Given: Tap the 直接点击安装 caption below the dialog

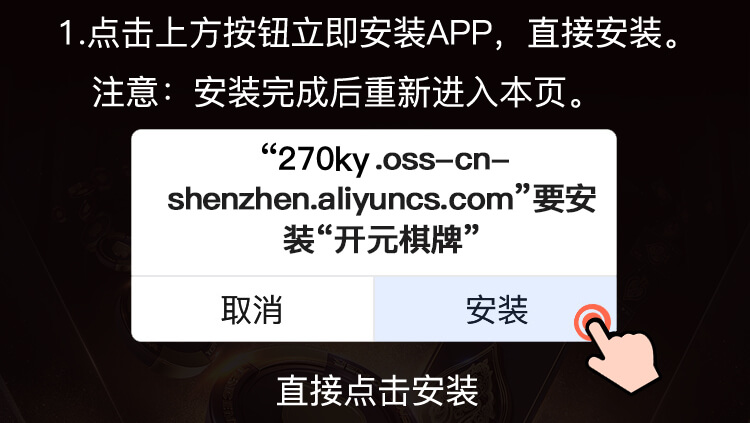Looking at the screenshot, I should (377, 390).
